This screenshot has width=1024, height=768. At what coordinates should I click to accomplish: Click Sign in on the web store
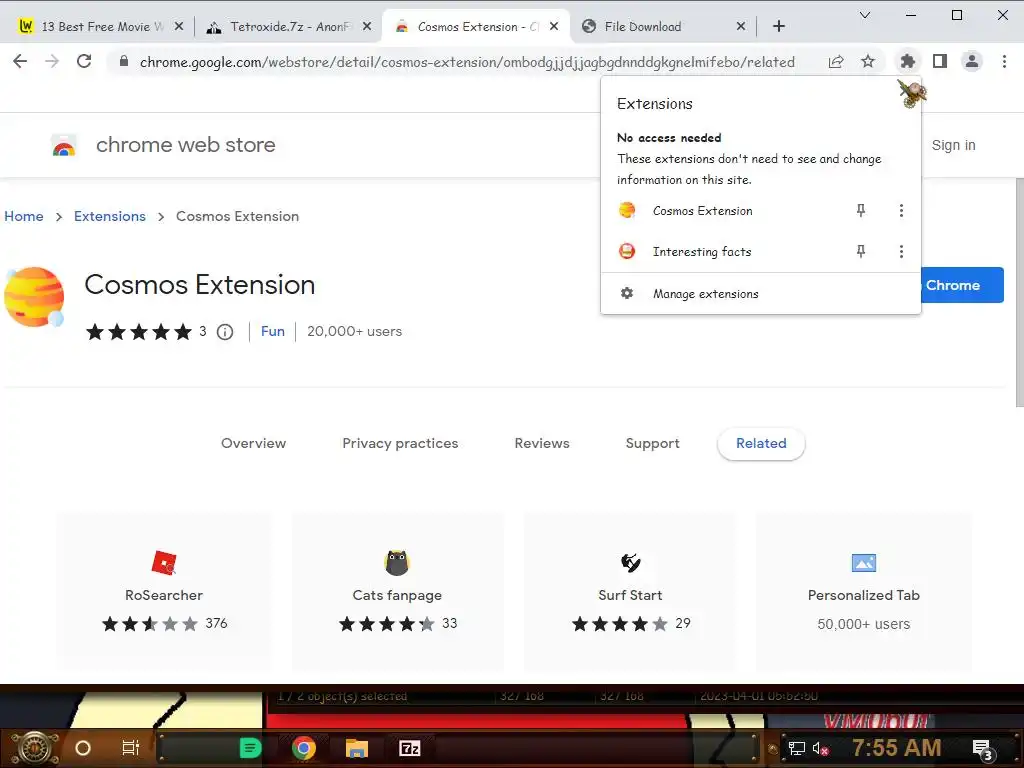point(953,145)
